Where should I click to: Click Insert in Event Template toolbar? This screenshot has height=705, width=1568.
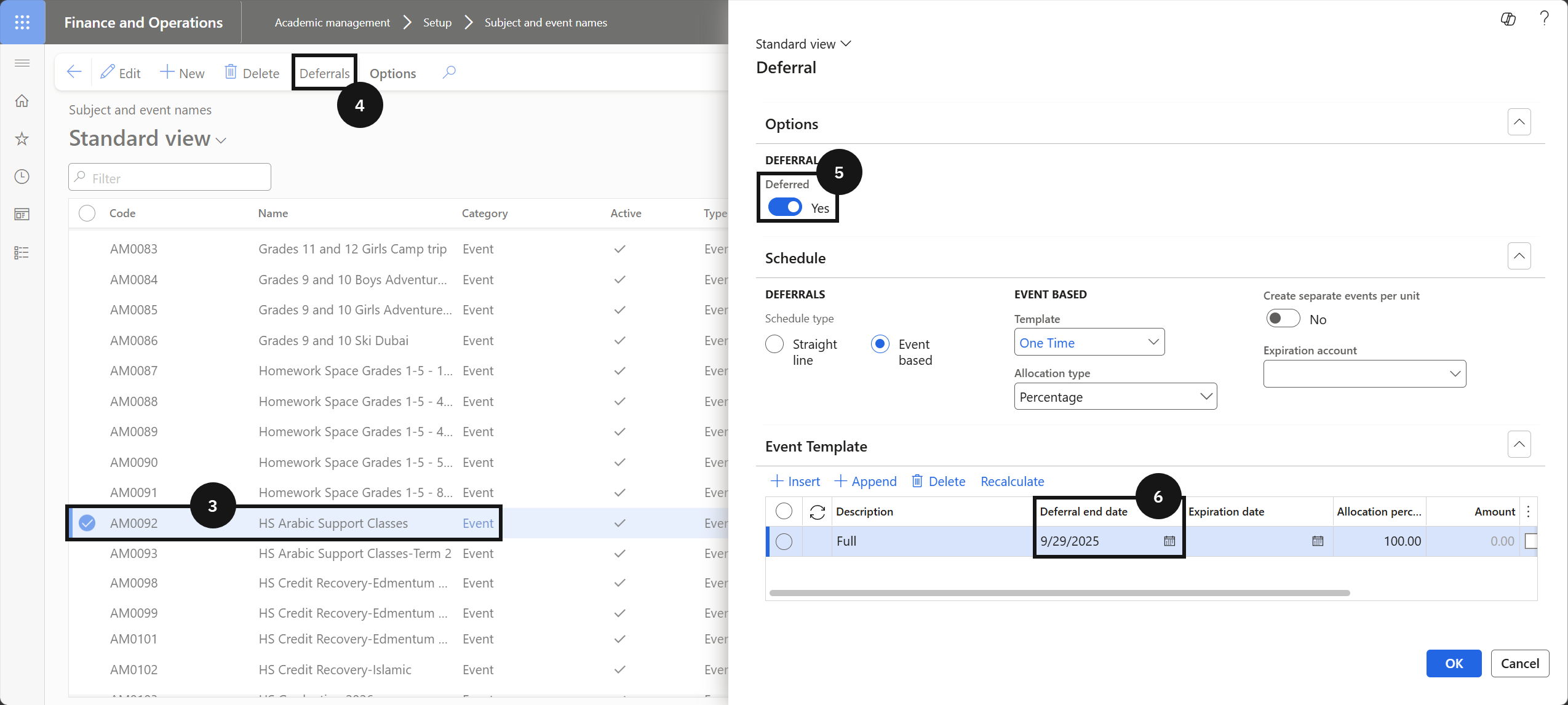pyautogui.click(x=795, y=481)
